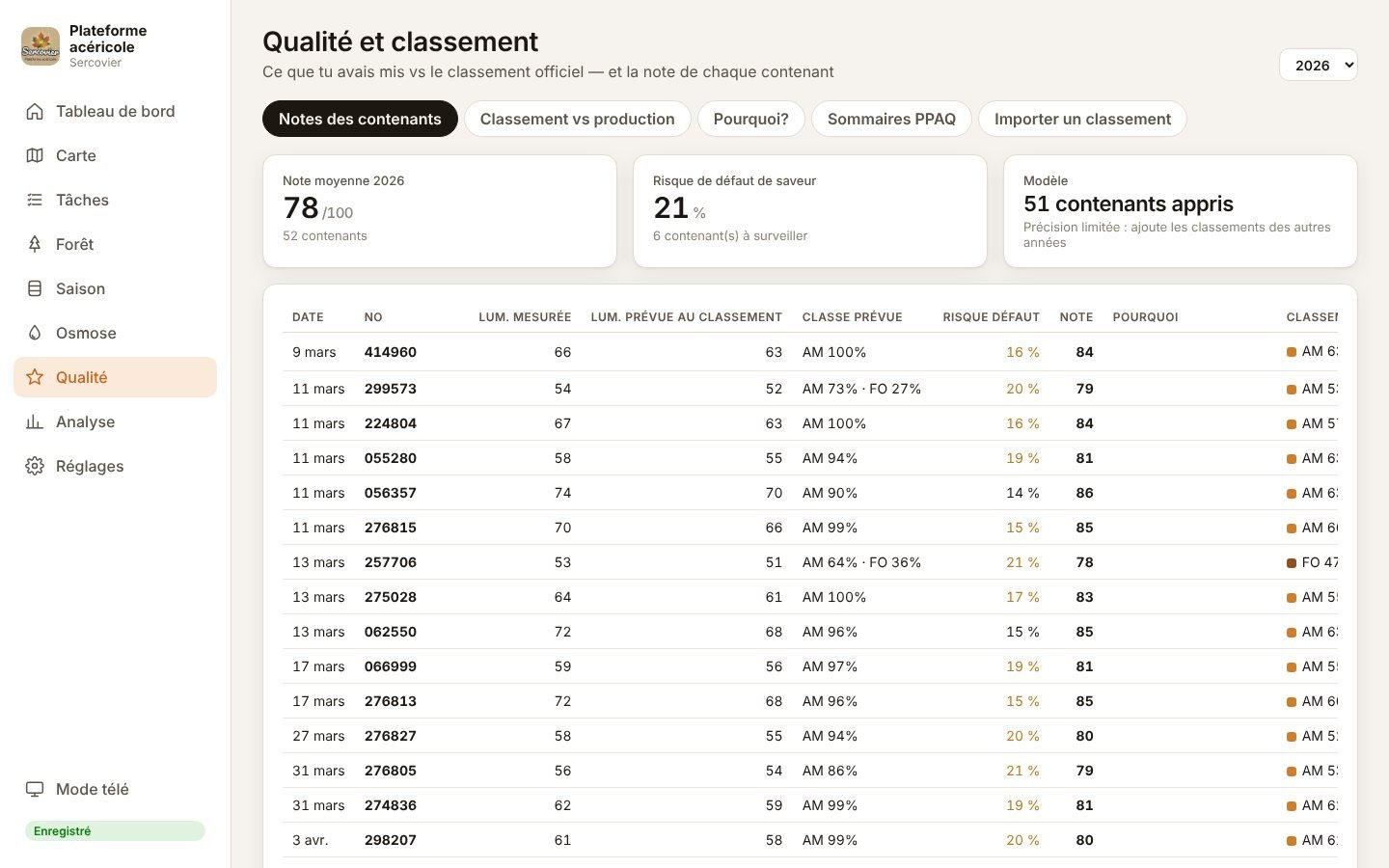Click the POURQUOI column header
This screenshot has width=1389, height=868.
click(1145, 317)
